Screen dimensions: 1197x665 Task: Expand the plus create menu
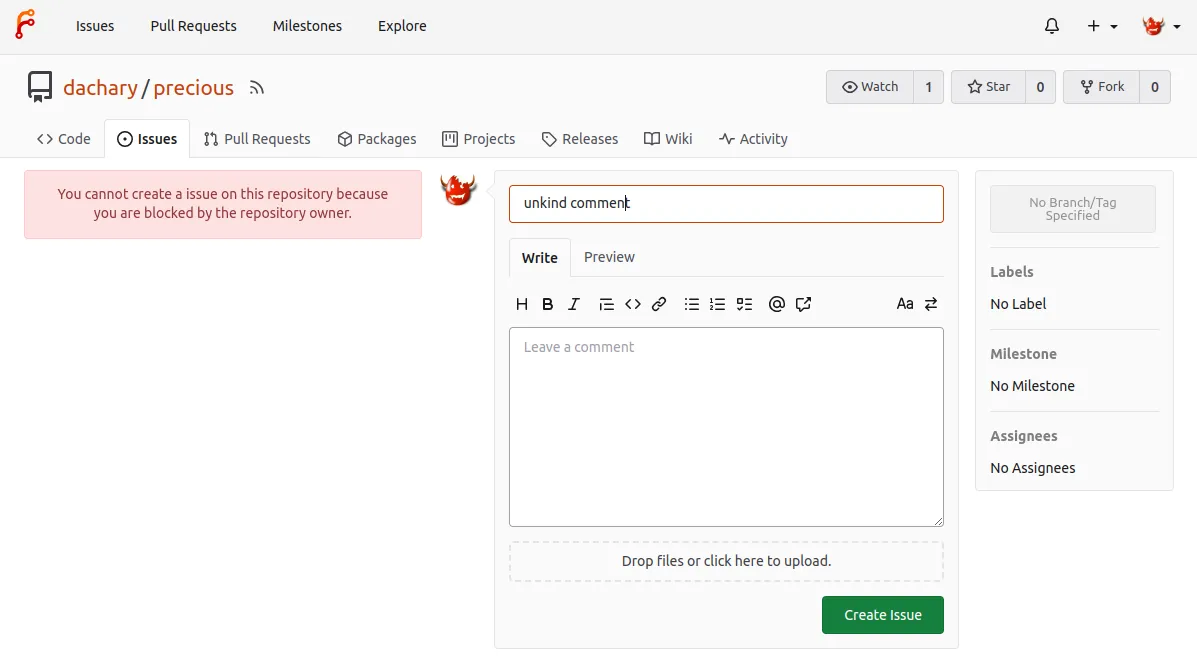point(1102,27)
